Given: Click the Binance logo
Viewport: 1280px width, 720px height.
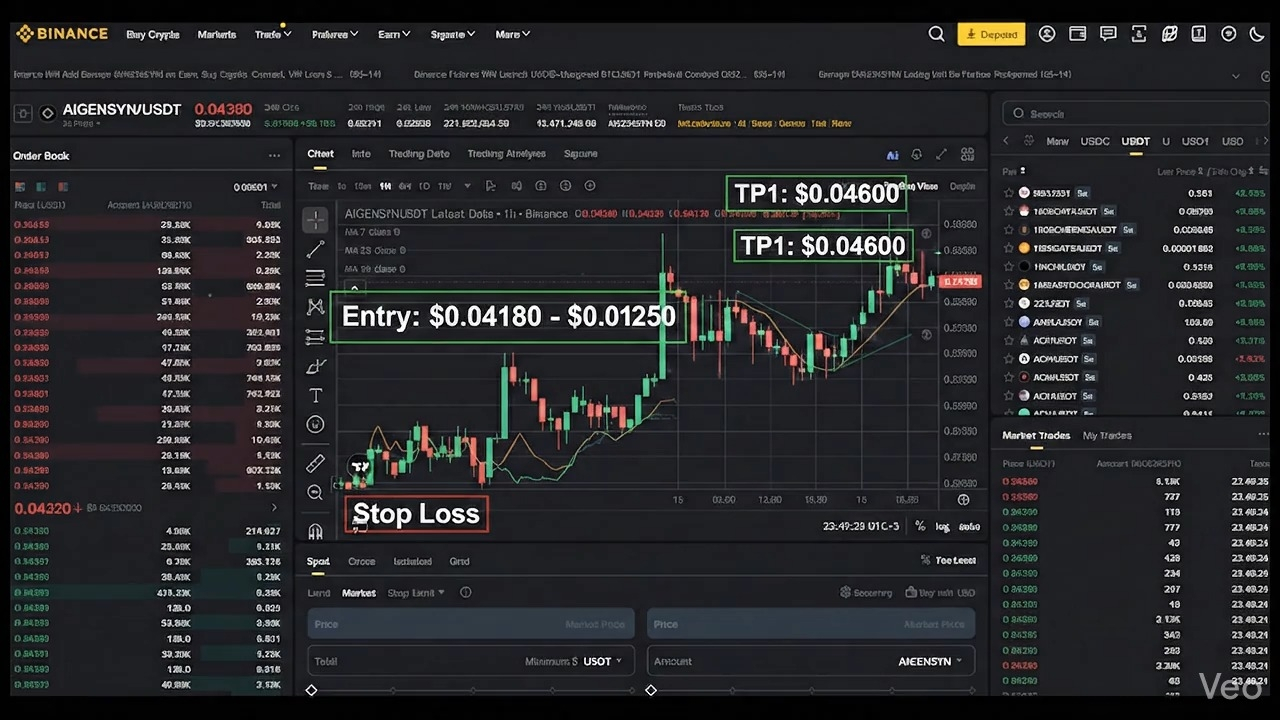Looking at the screenshot, I should [62, 34].
